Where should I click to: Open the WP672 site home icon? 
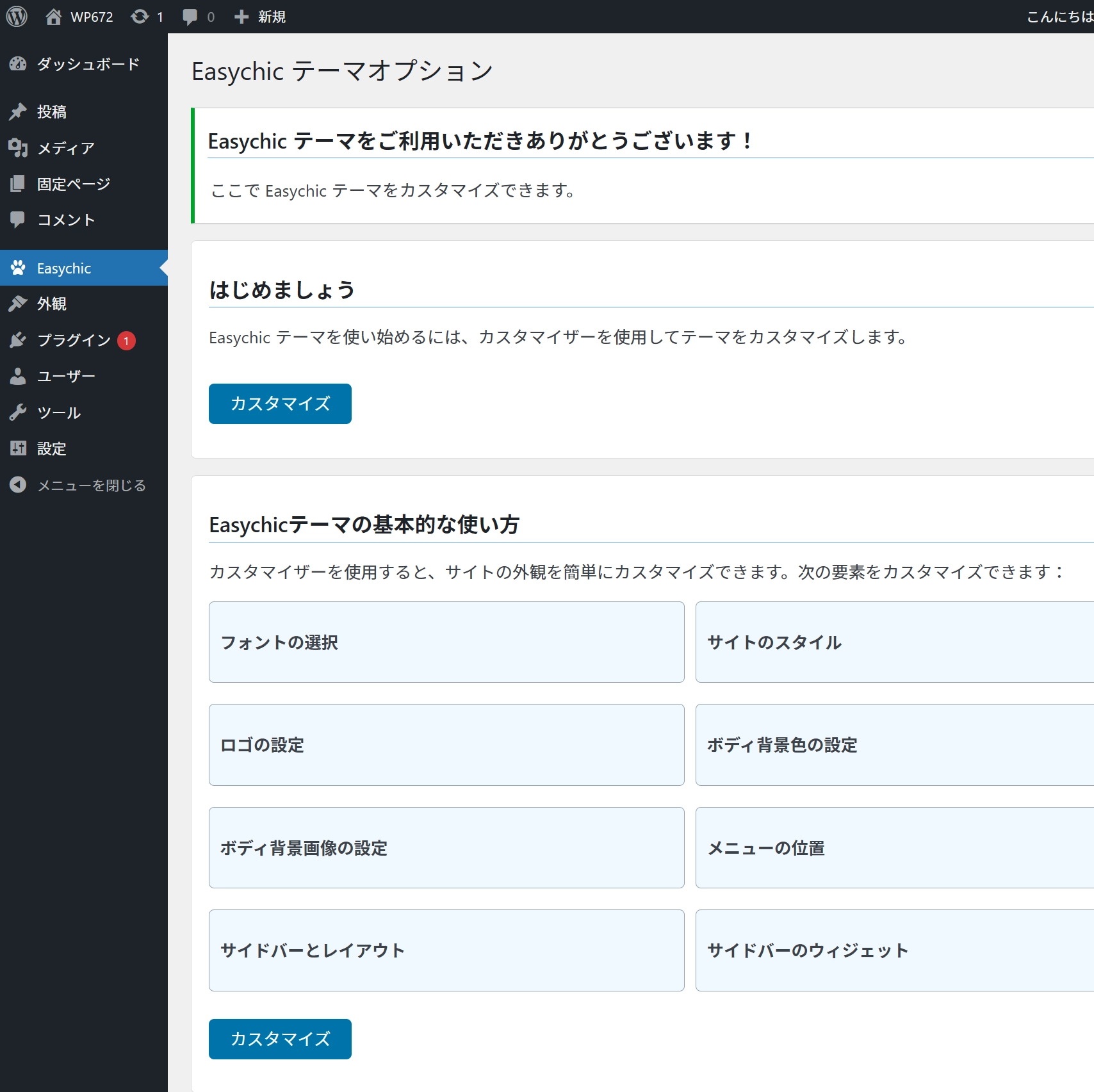click(54, 17)
